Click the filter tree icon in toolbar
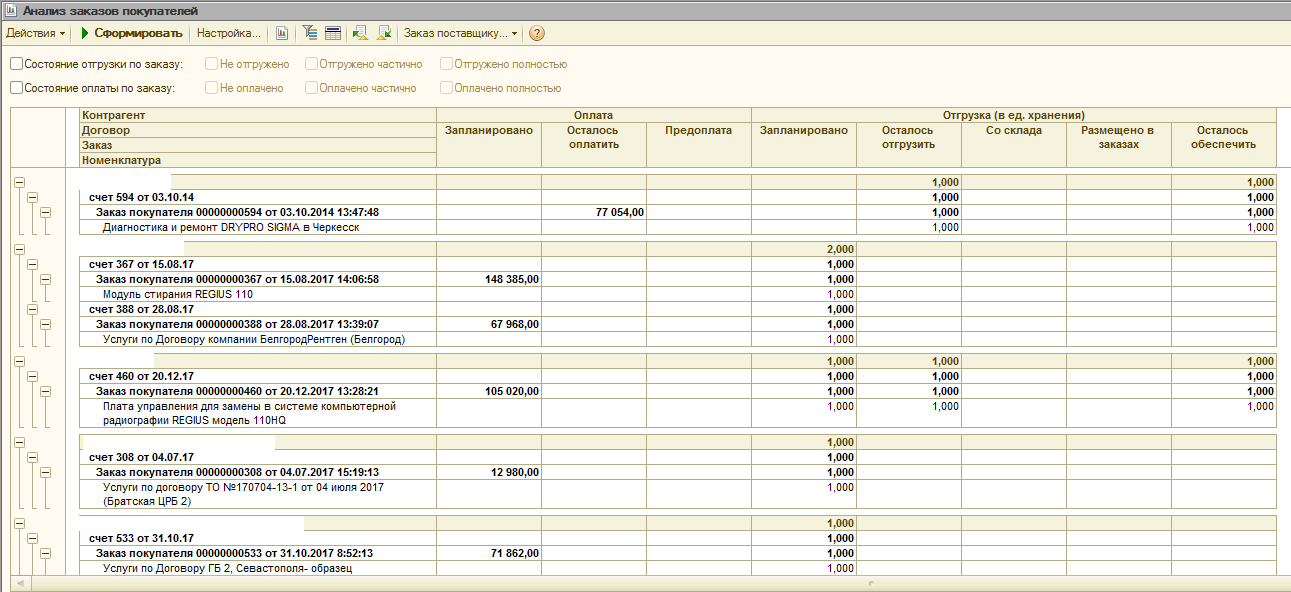This screenshot has height=592, width=1291. 310,33
